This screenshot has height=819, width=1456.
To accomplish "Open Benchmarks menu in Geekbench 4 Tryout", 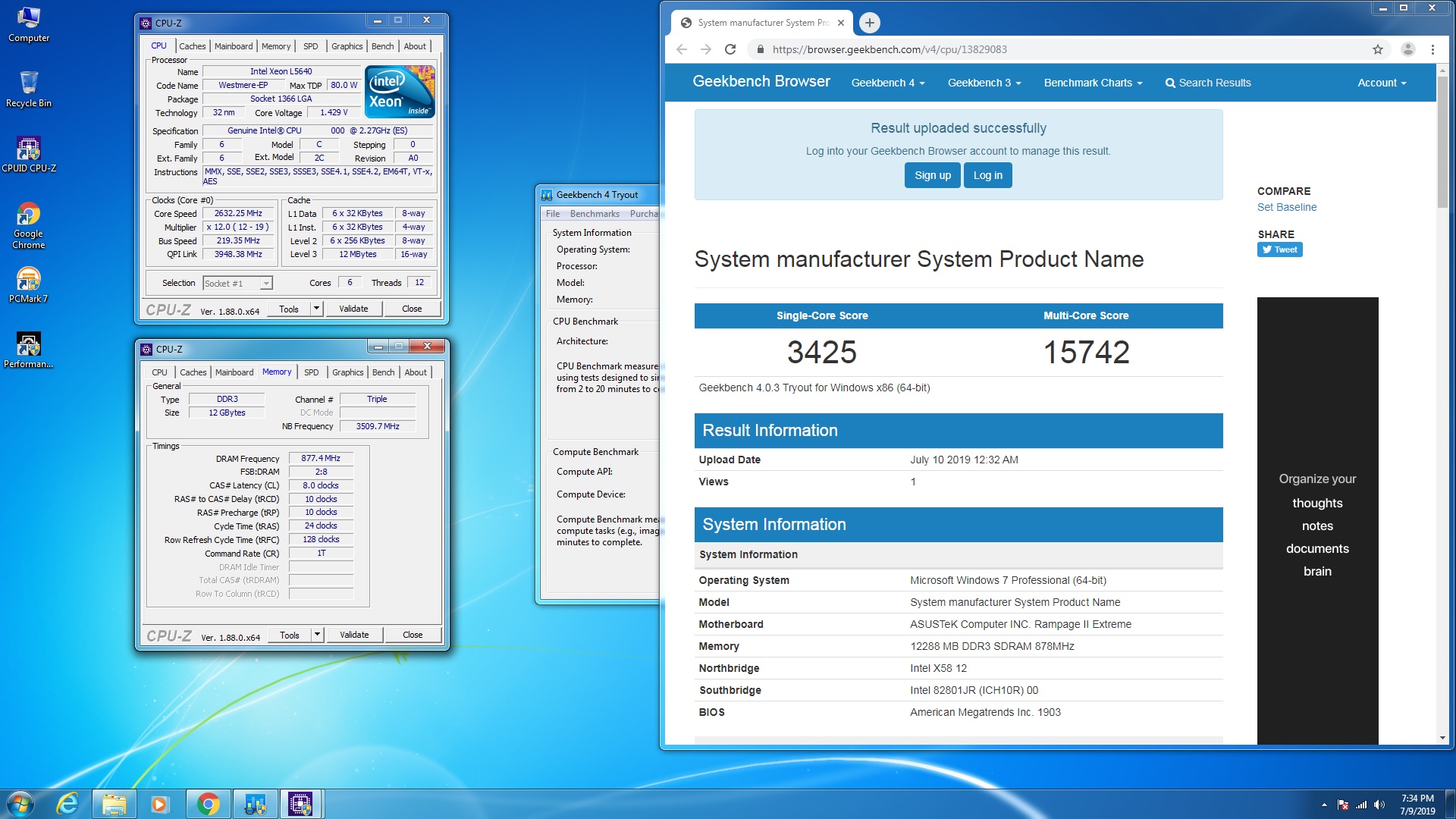I will tap(595, 214).
